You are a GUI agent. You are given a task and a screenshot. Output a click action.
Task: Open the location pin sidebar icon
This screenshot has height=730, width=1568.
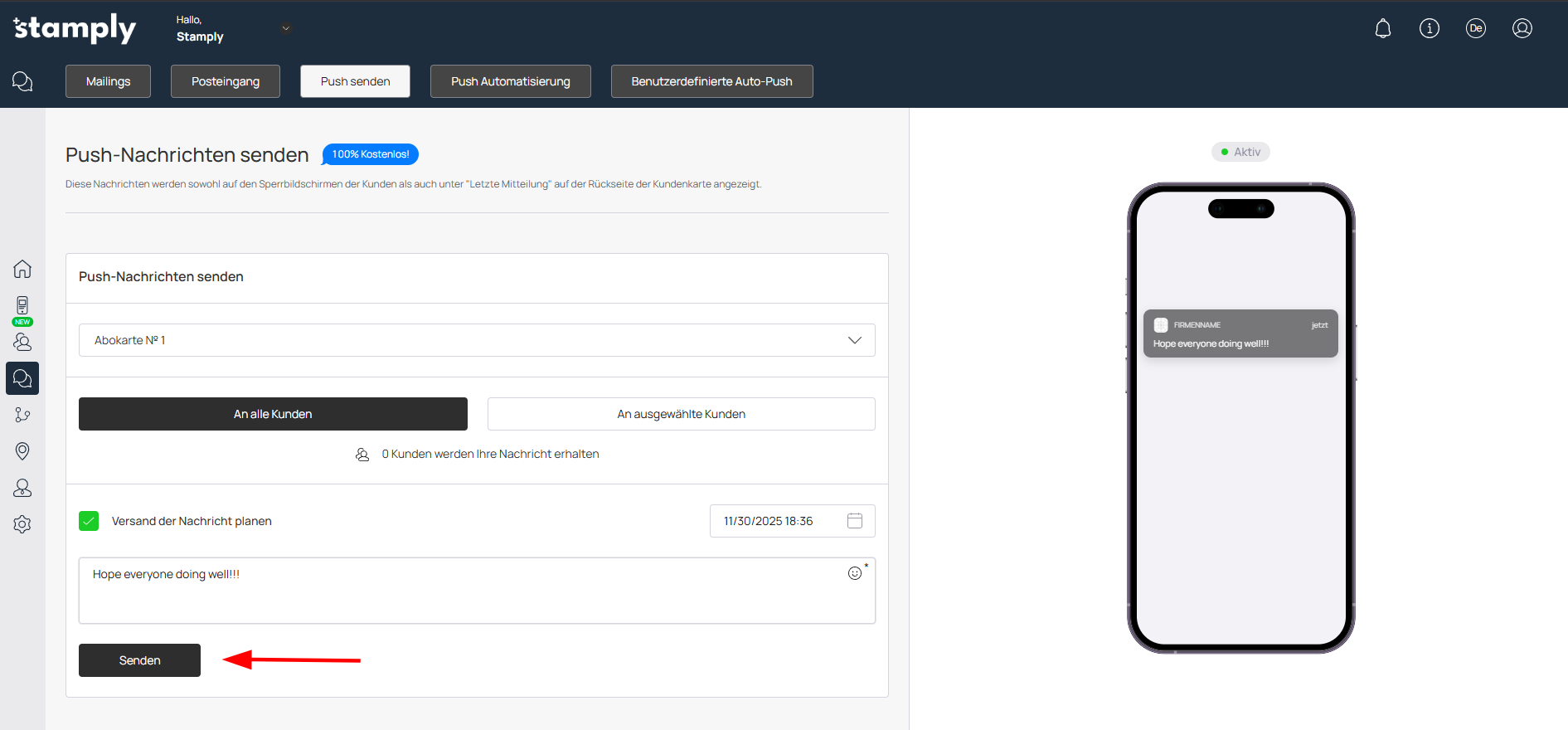tap(22, 451)
